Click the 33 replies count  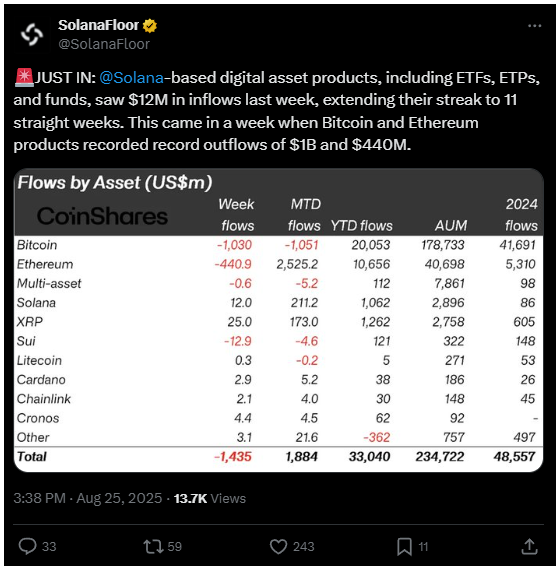[49, 547]
